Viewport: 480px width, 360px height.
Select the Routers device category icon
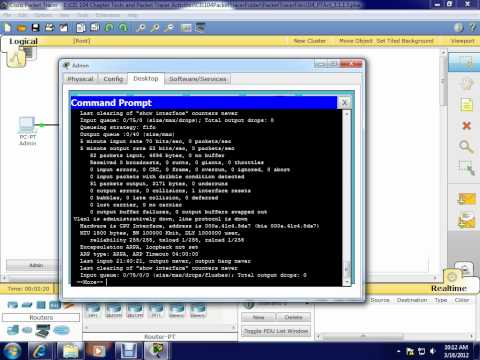(13, 304)
